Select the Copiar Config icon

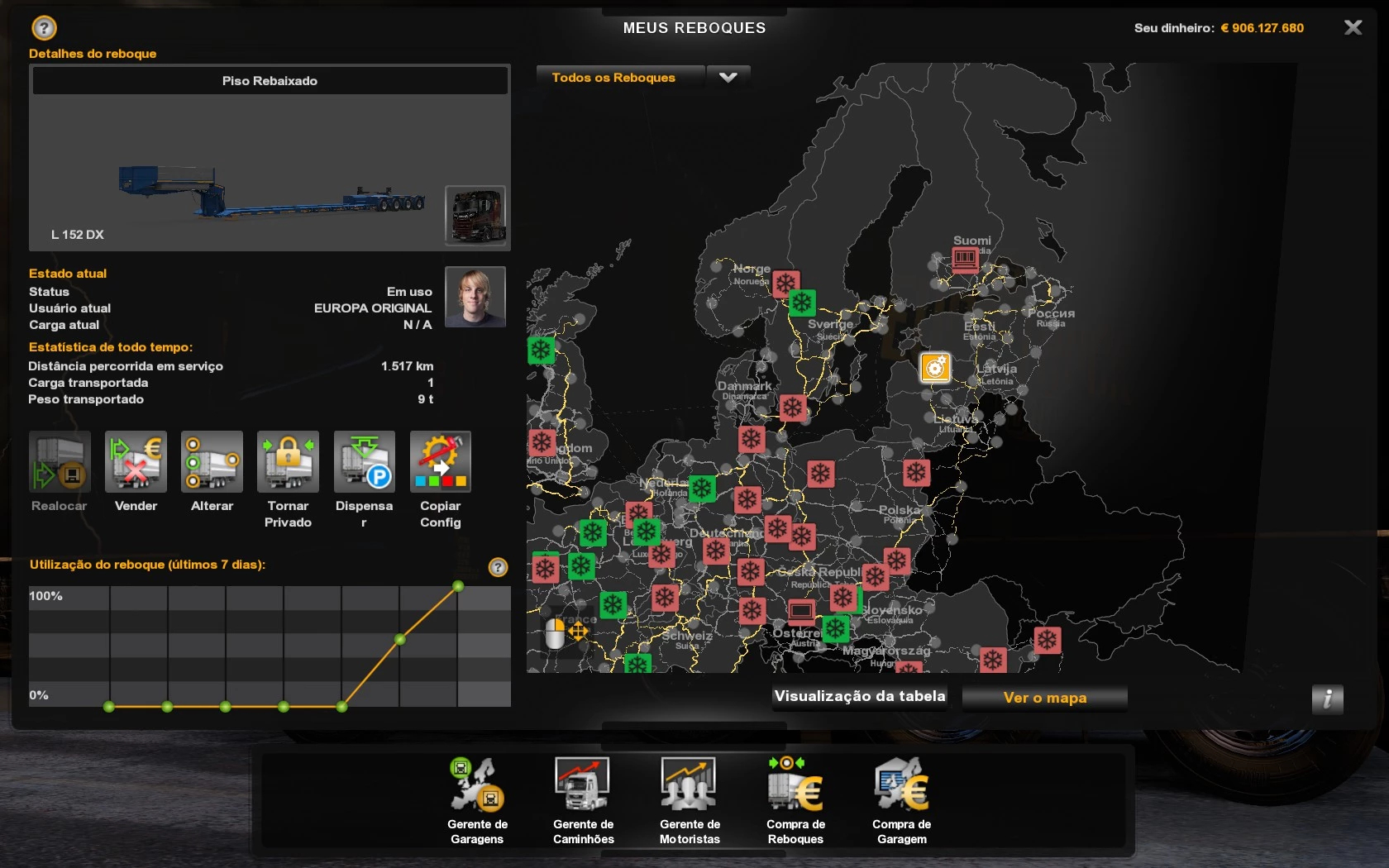440,462
